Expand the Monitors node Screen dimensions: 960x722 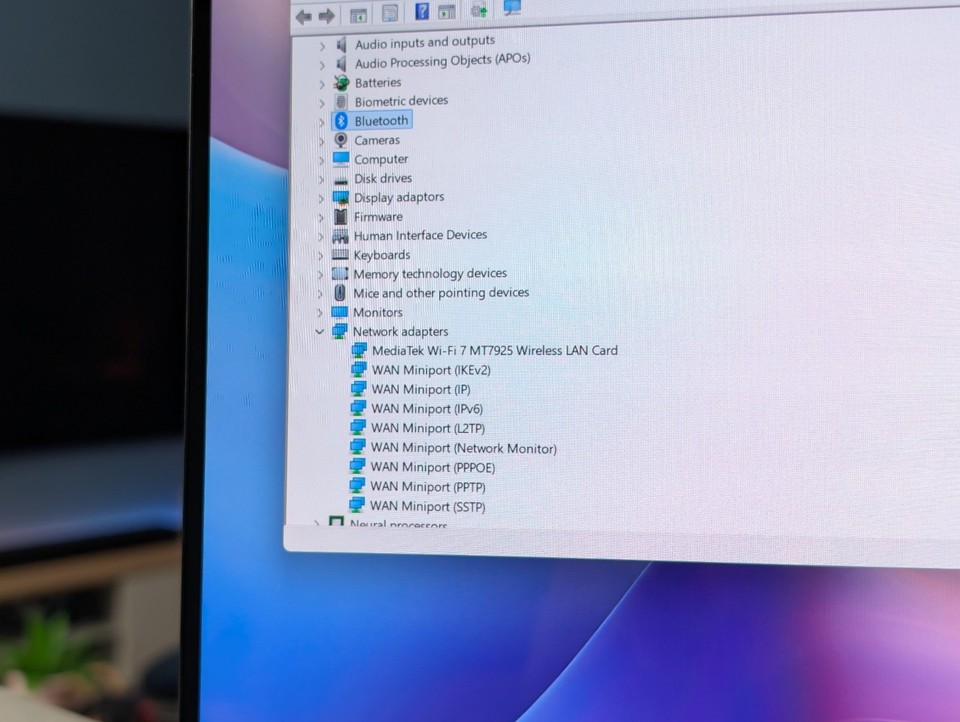320,313
